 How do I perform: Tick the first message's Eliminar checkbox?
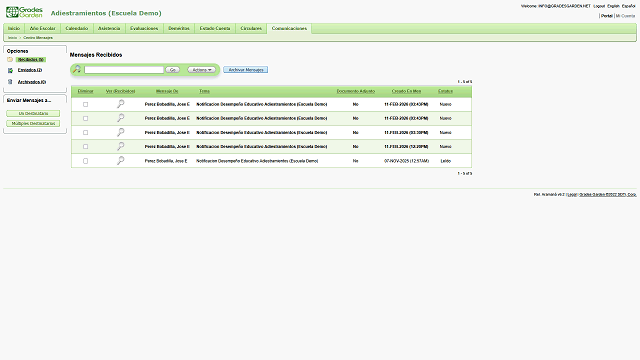[x=85, y=104]
